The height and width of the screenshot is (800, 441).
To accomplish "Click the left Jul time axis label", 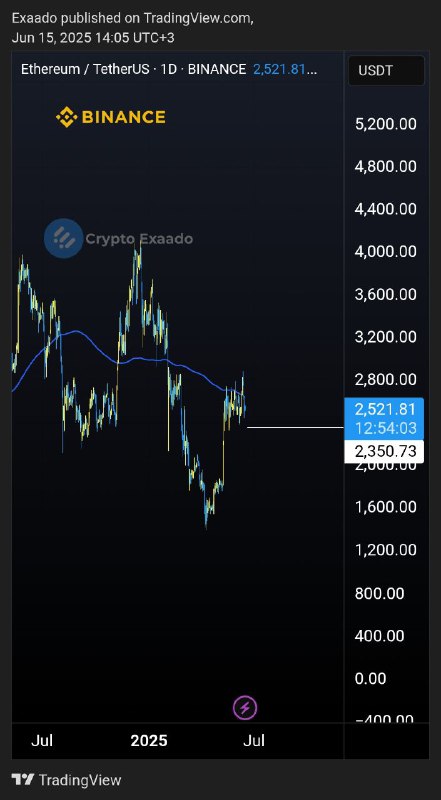I will coord(42,740).
